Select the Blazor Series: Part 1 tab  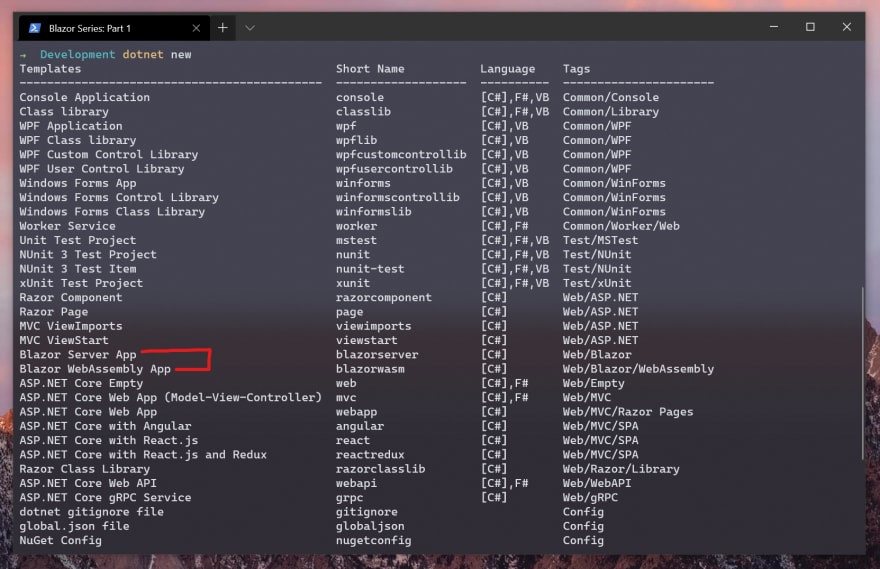click(114, 28)
